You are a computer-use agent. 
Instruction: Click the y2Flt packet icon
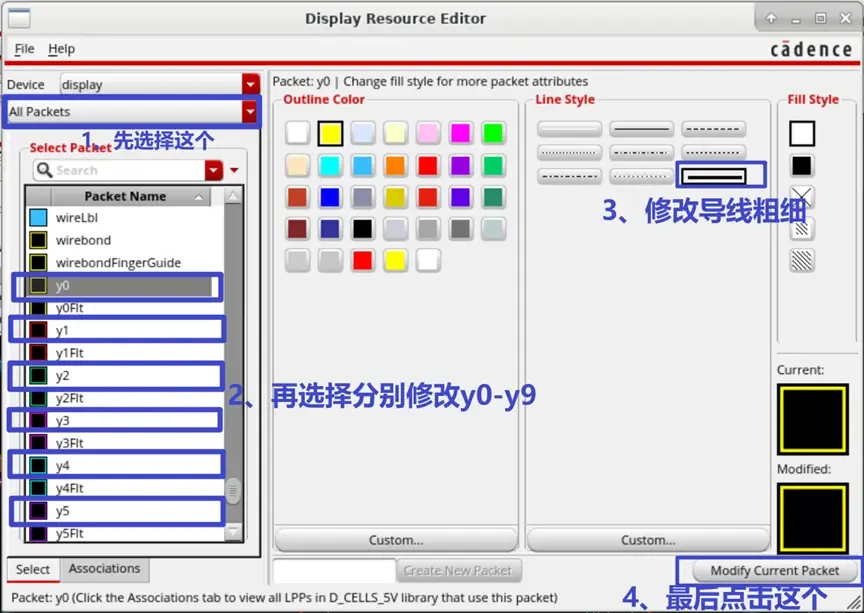(38, 398)
